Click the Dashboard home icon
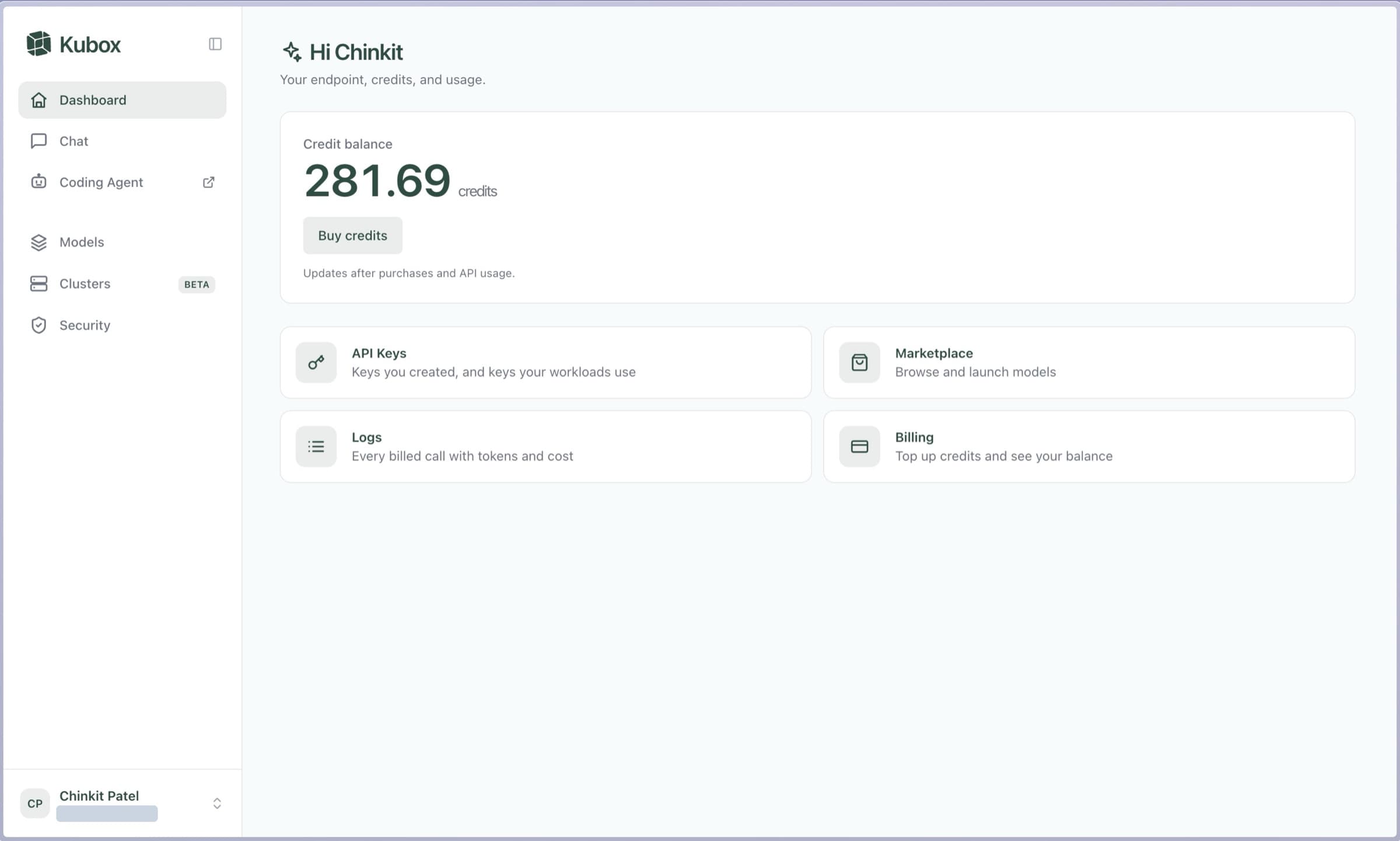The image size is (1400, 841). coord(38,100)
